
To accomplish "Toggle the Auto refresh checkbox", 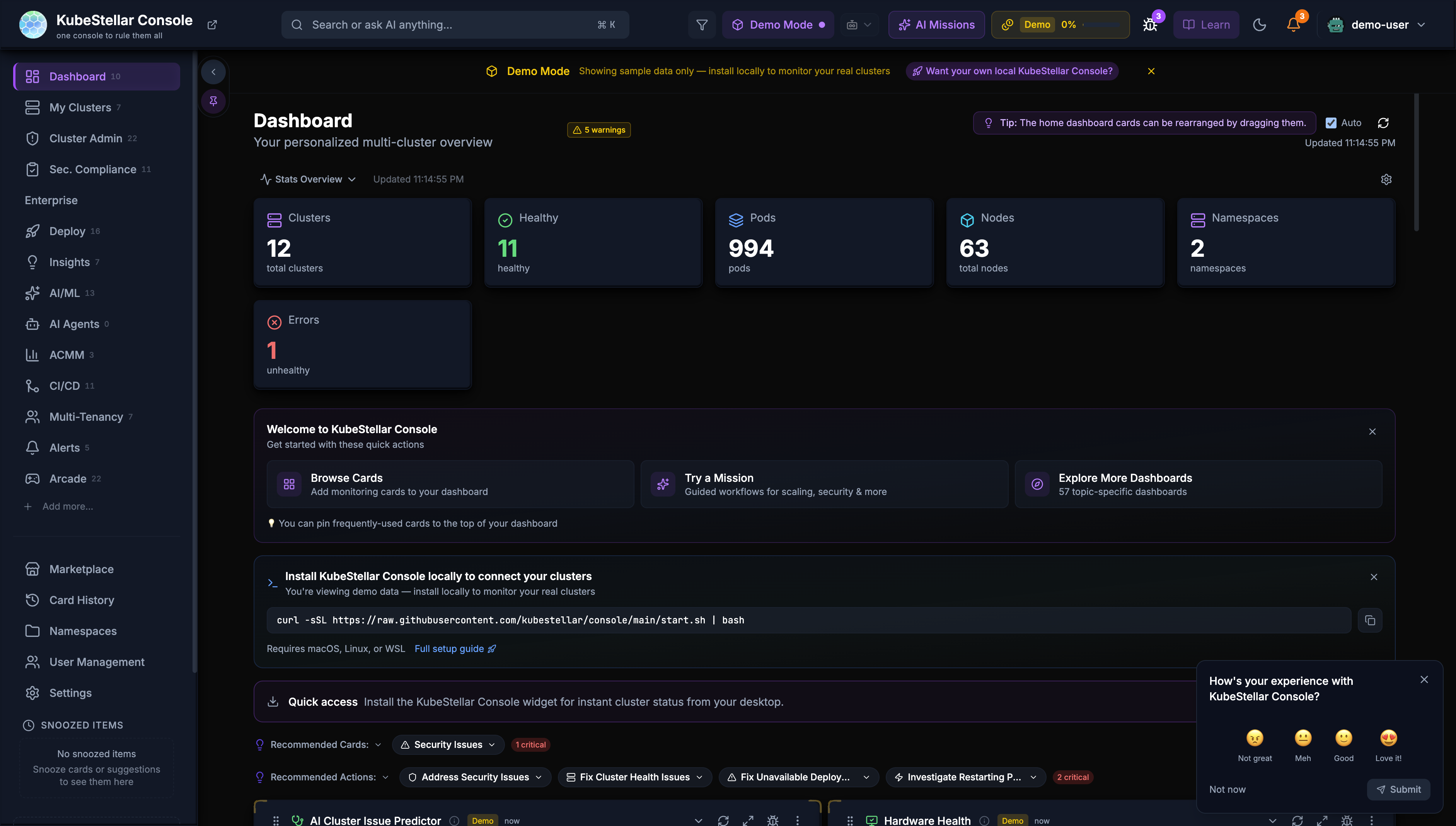I will coord(1331,123).
